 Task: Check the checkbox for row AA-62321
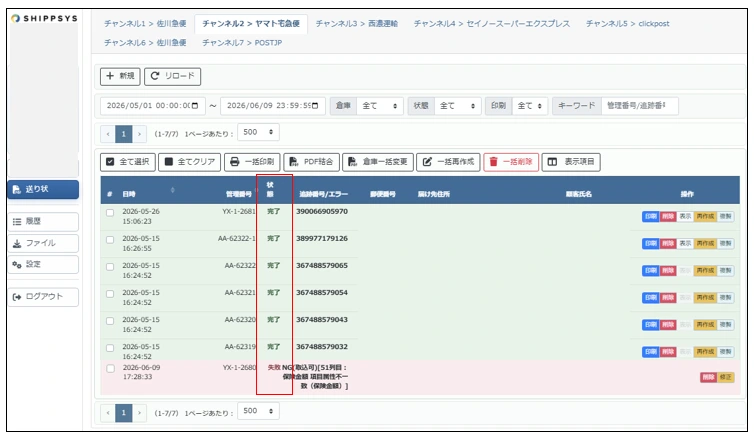(110, 293)
